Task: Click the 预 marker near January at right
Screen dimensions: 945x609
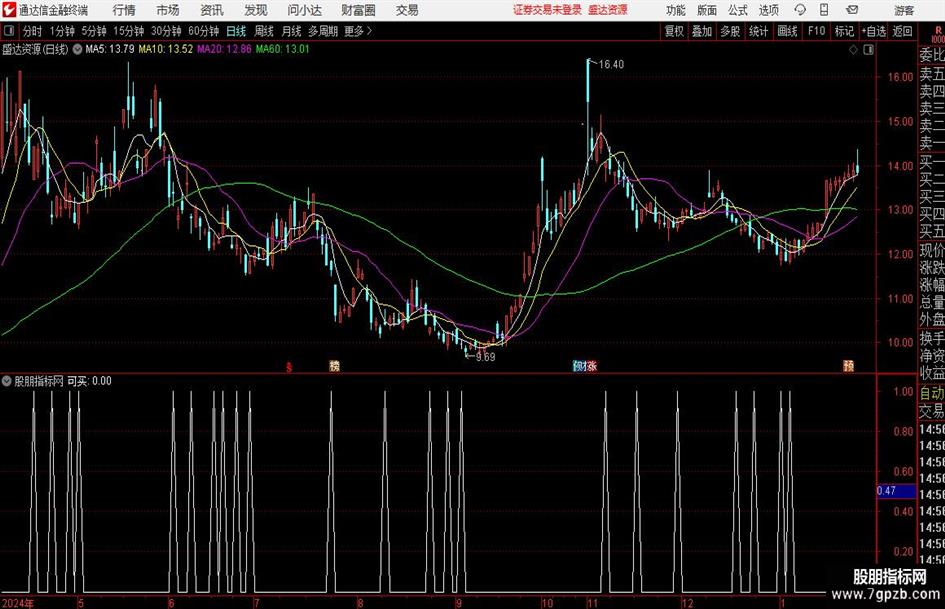Action: coord(849,366)
